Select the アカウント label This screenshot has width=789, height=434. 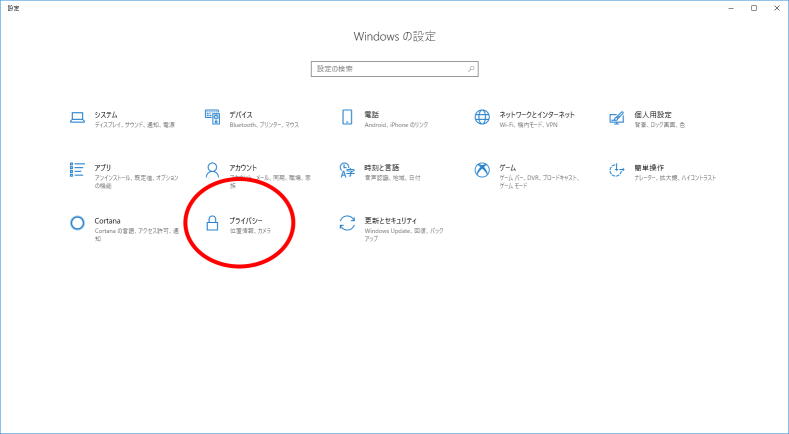point(243,168)
